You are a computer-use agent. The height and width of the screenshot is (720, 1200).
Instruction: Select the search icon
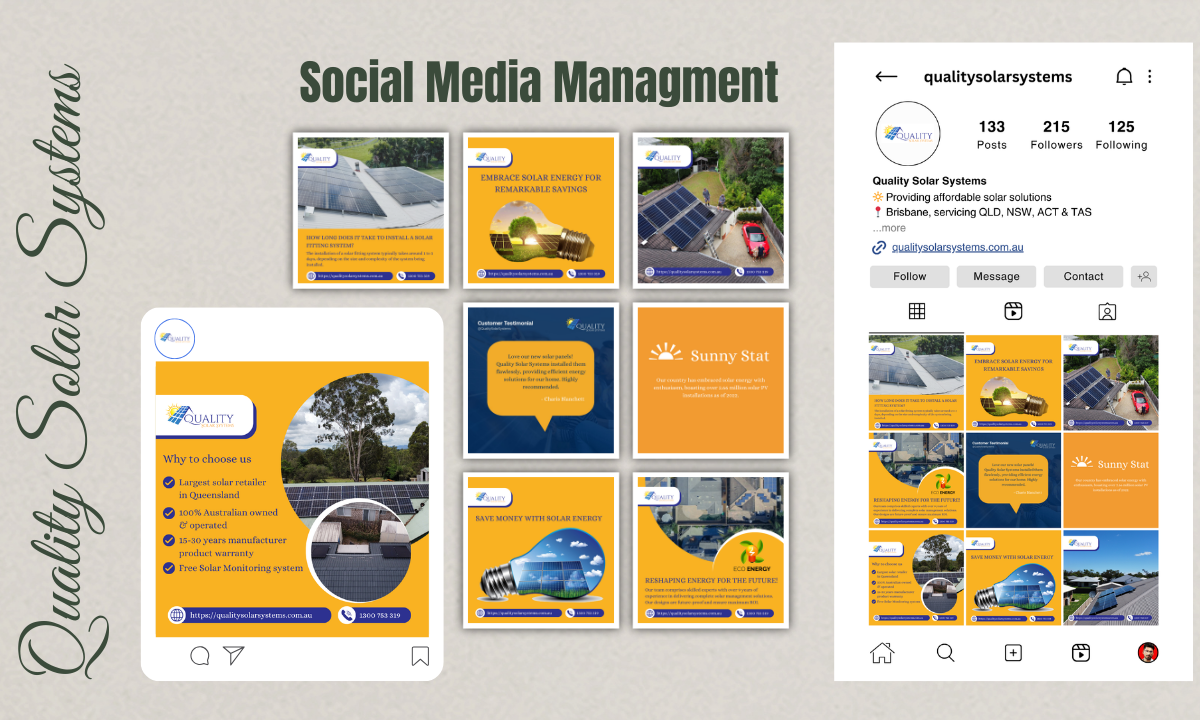(945, 652)
